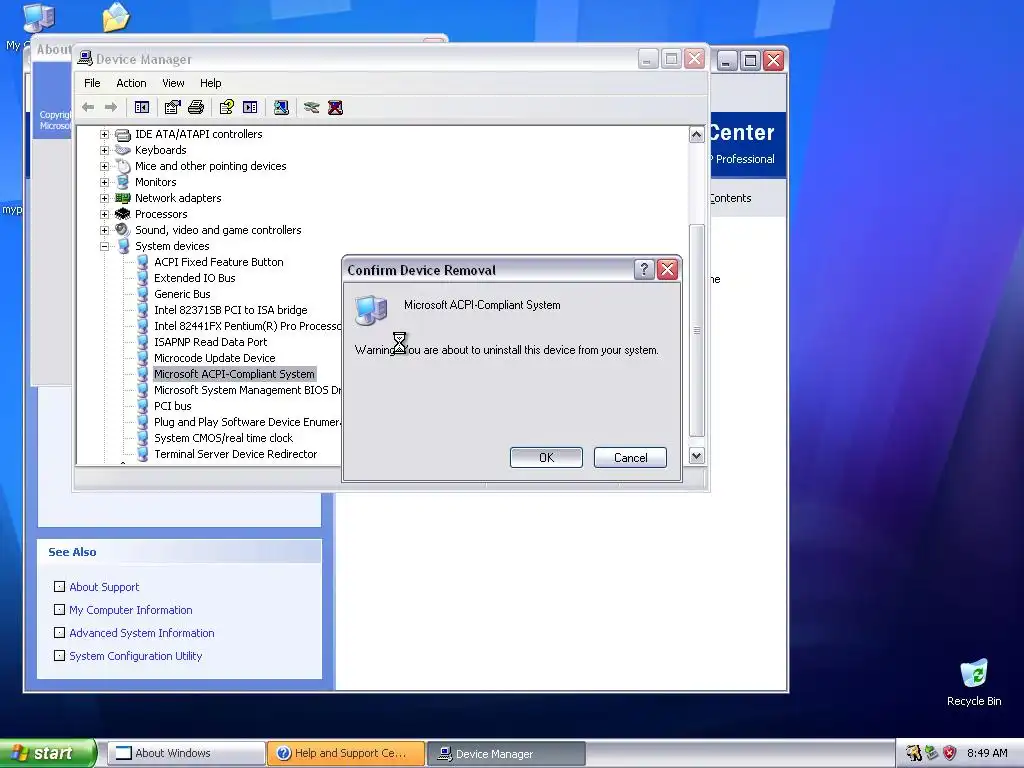Open About Support link in Help Center

[x=104, y=587]
